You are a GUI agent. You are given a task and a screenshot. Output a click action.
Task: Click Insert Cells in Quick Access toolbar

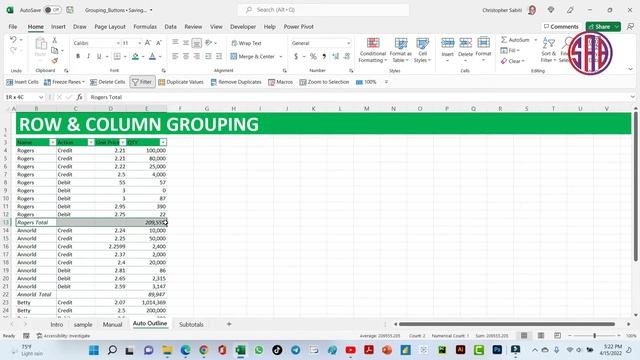point(22,82)
